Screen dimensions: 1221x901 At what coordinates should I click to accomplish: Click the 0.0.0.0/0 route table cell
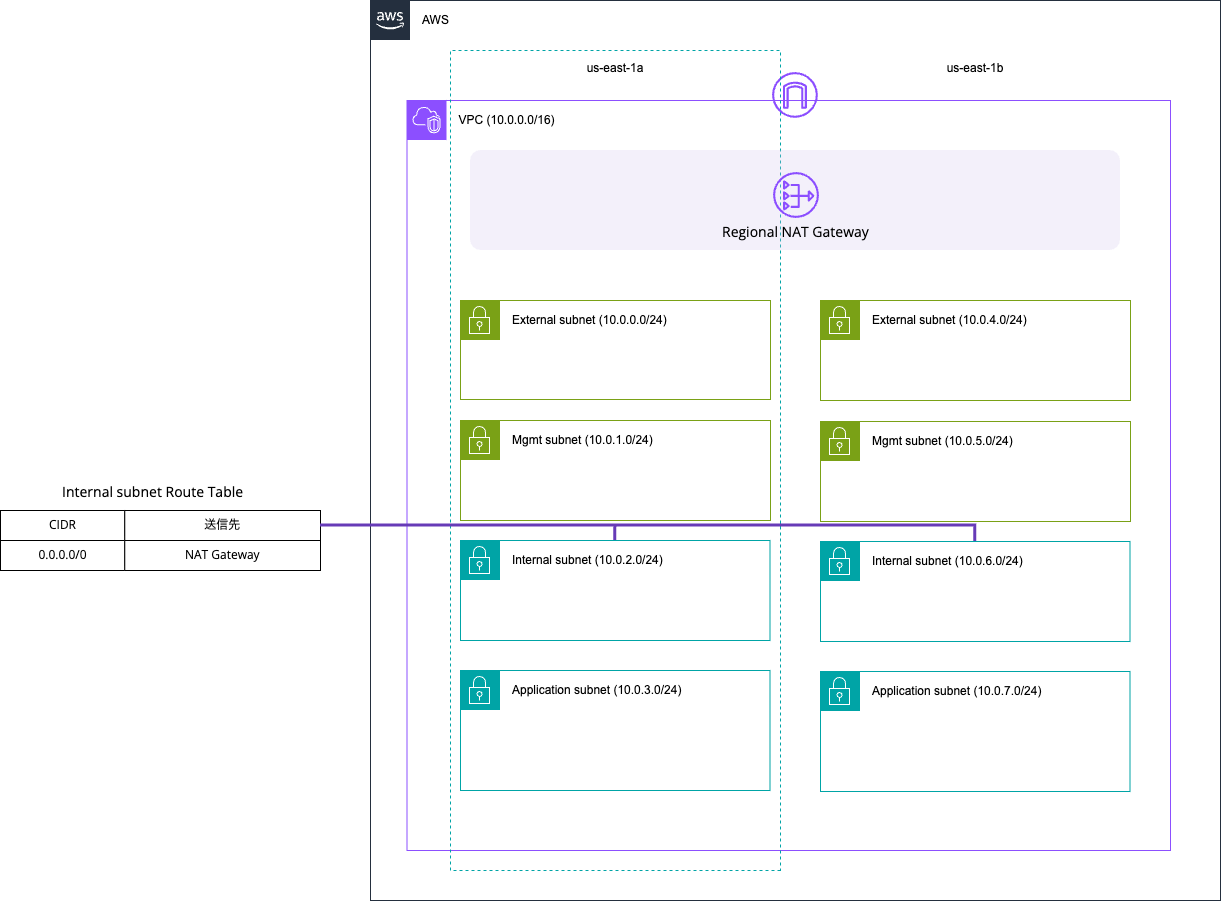(62, 555)
